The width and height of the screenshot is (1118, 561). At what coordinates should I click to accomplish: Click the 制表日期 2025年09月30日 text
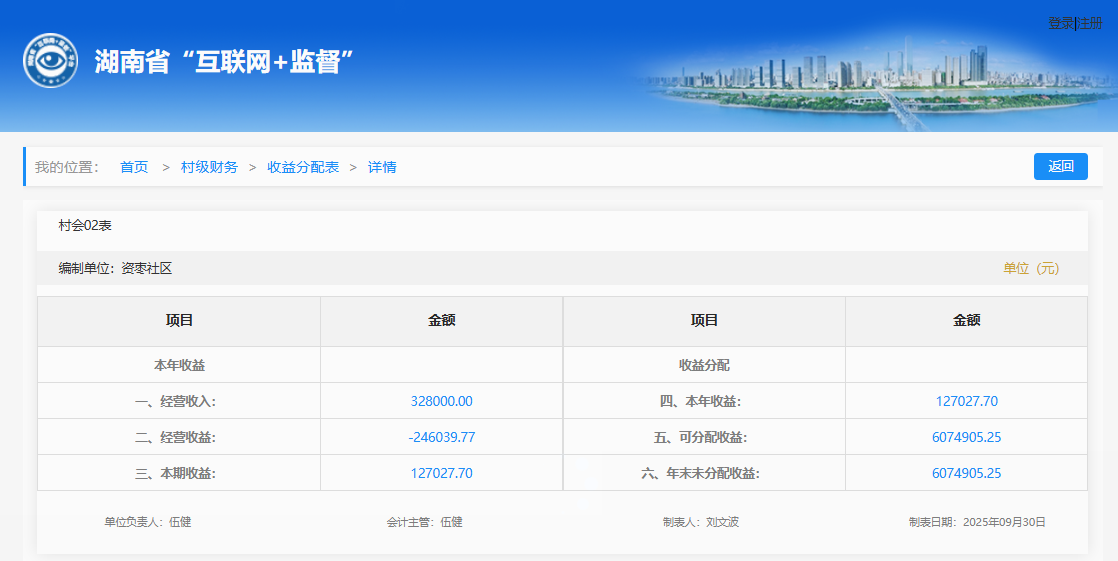click(x=976, y=522)
